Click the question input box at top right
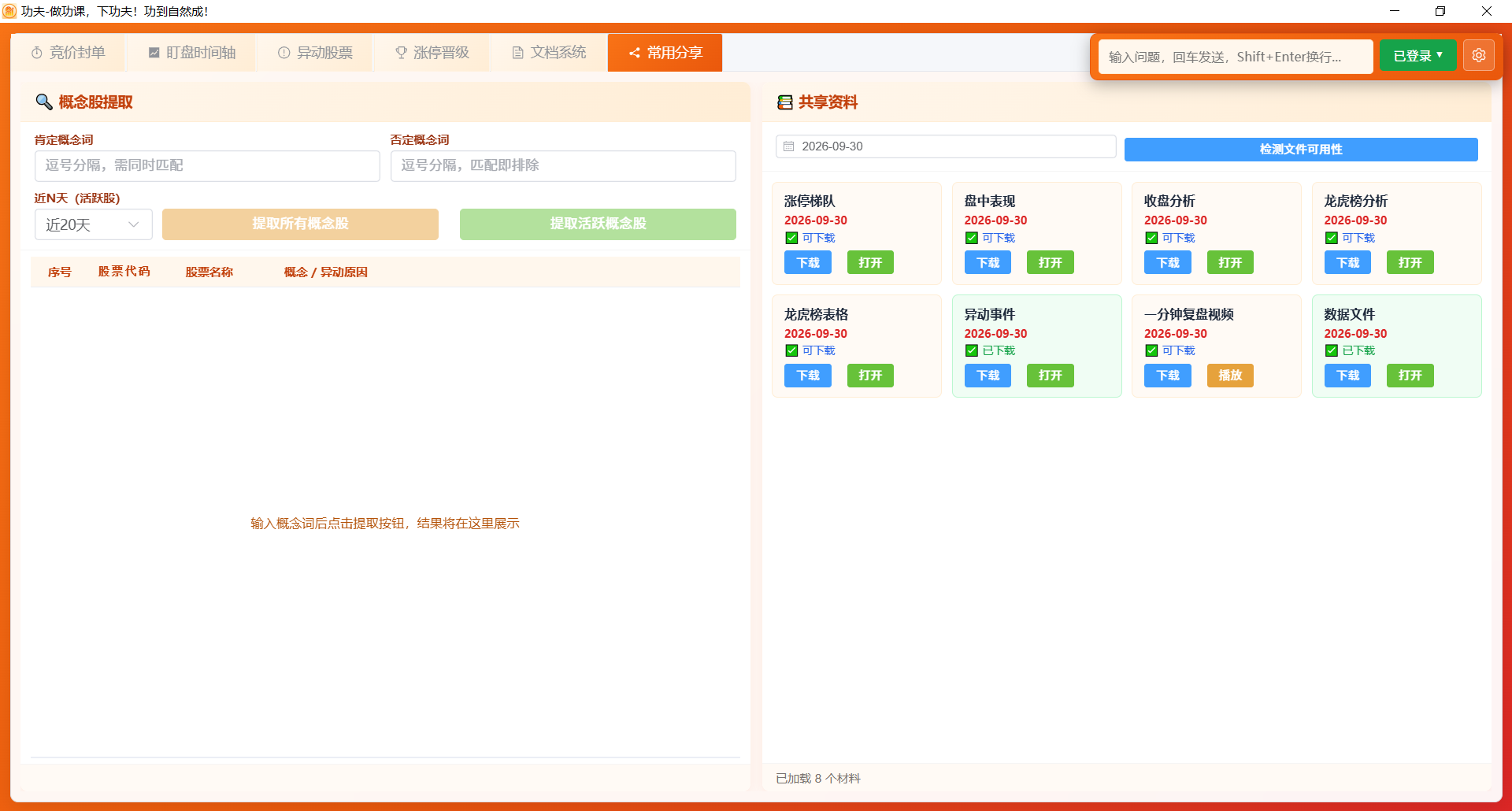The width and height of the screenshot is (1512, 811). click(x=1236, y=57)
